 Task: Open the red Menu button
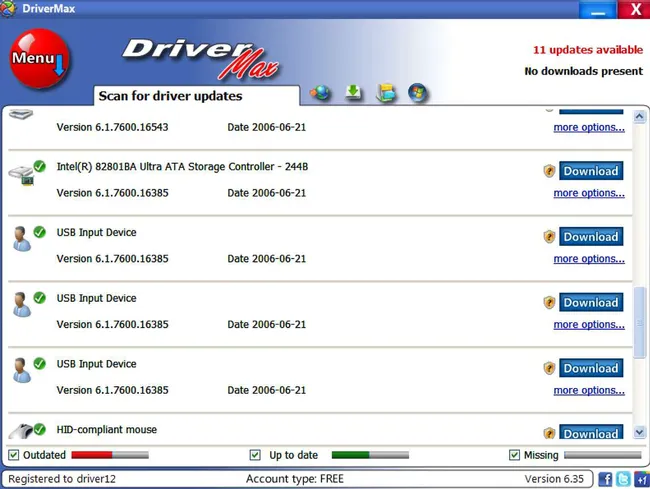point(39,58)
